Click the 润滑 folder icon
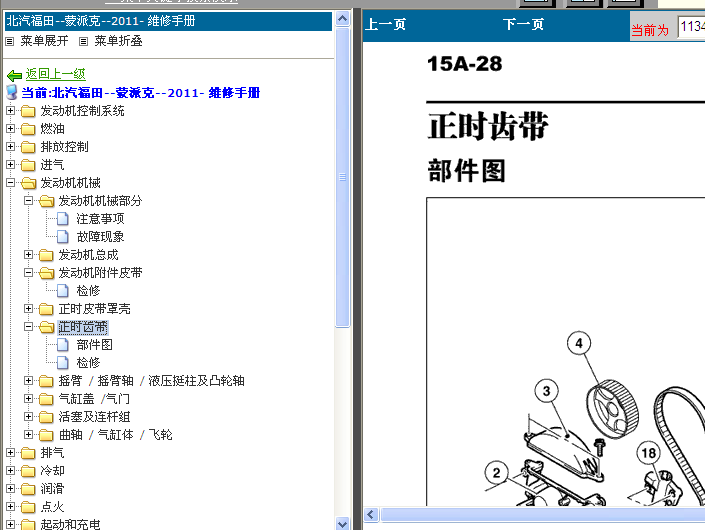Image resolution: width=705 pixels, height=530 pixels. pyautogui.click(x=28, y=489)
